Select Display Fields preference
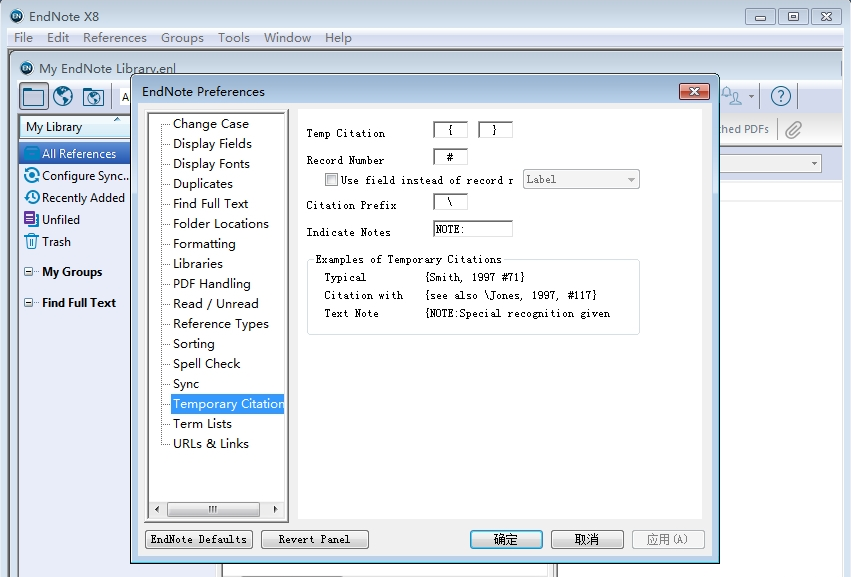 212,144
